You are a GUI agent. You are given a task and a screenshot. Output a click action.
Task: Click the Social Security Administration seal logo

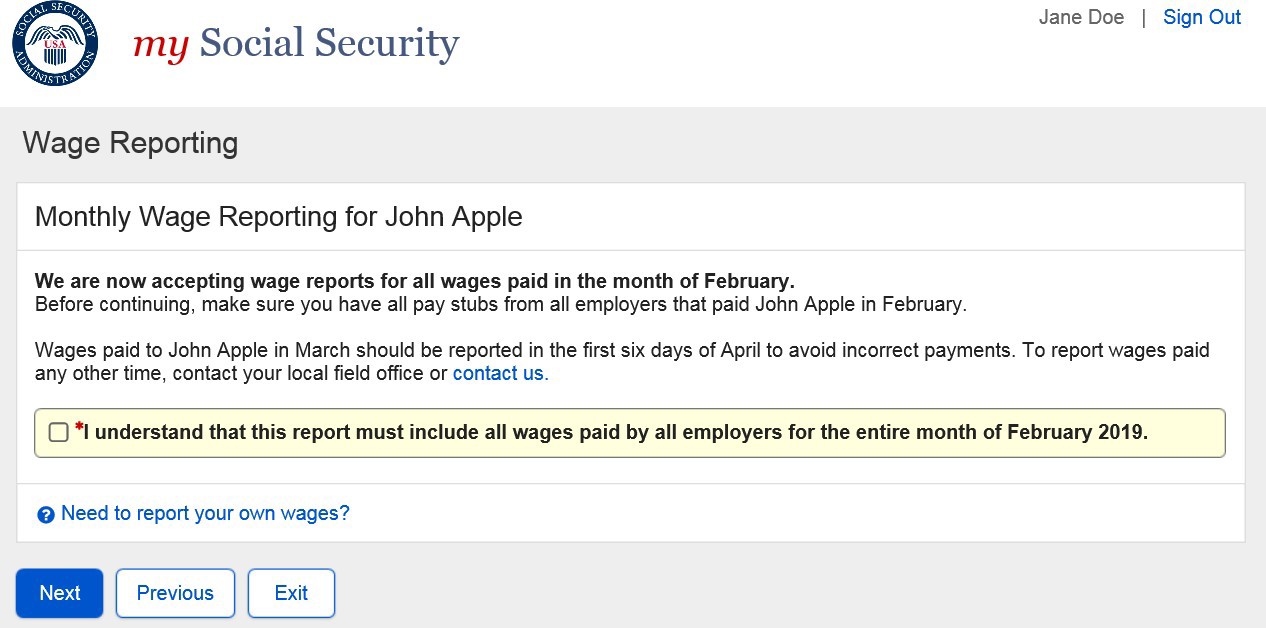click(x=55, y=44)
